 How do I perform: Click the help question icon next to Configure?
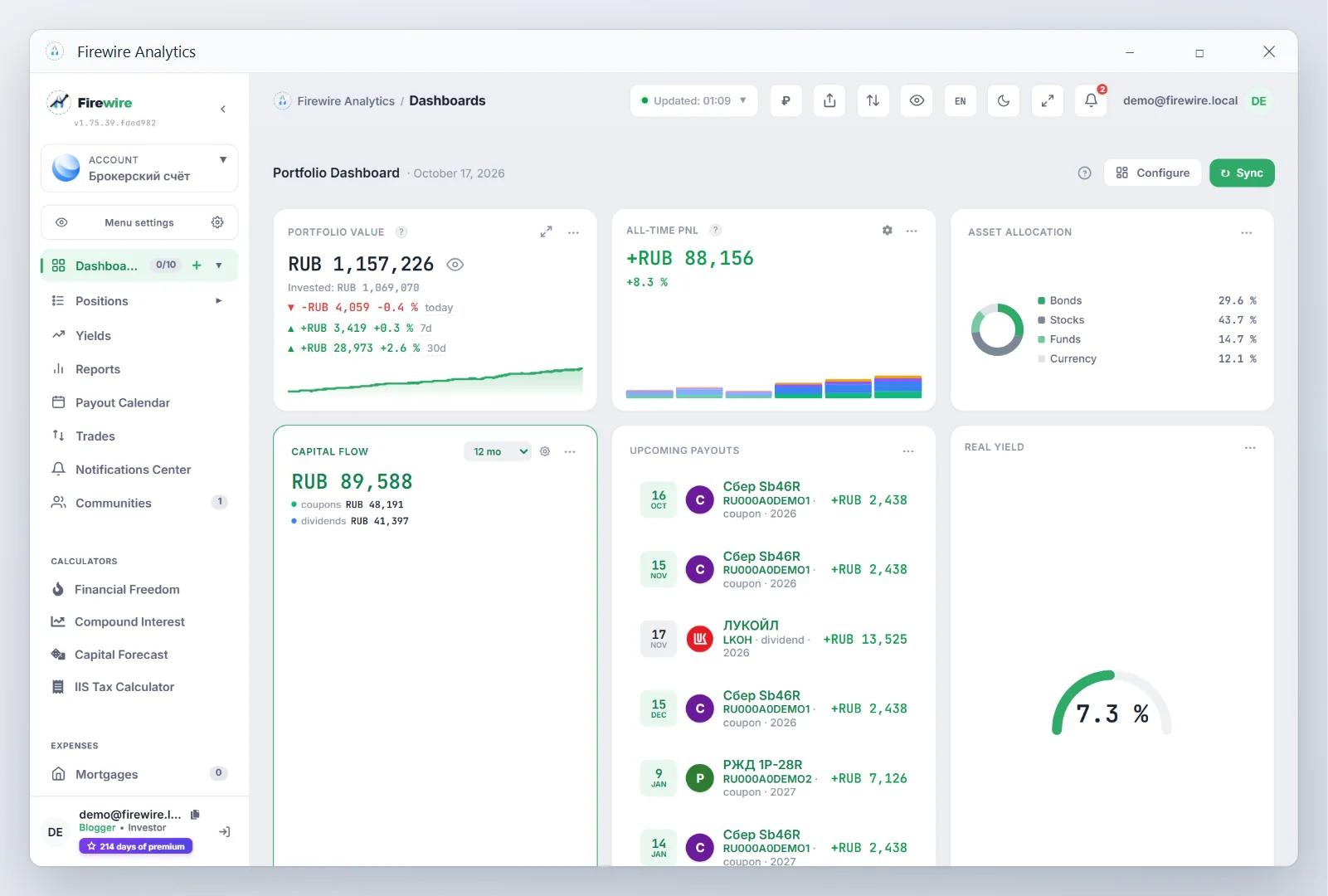coord(1084,173)
